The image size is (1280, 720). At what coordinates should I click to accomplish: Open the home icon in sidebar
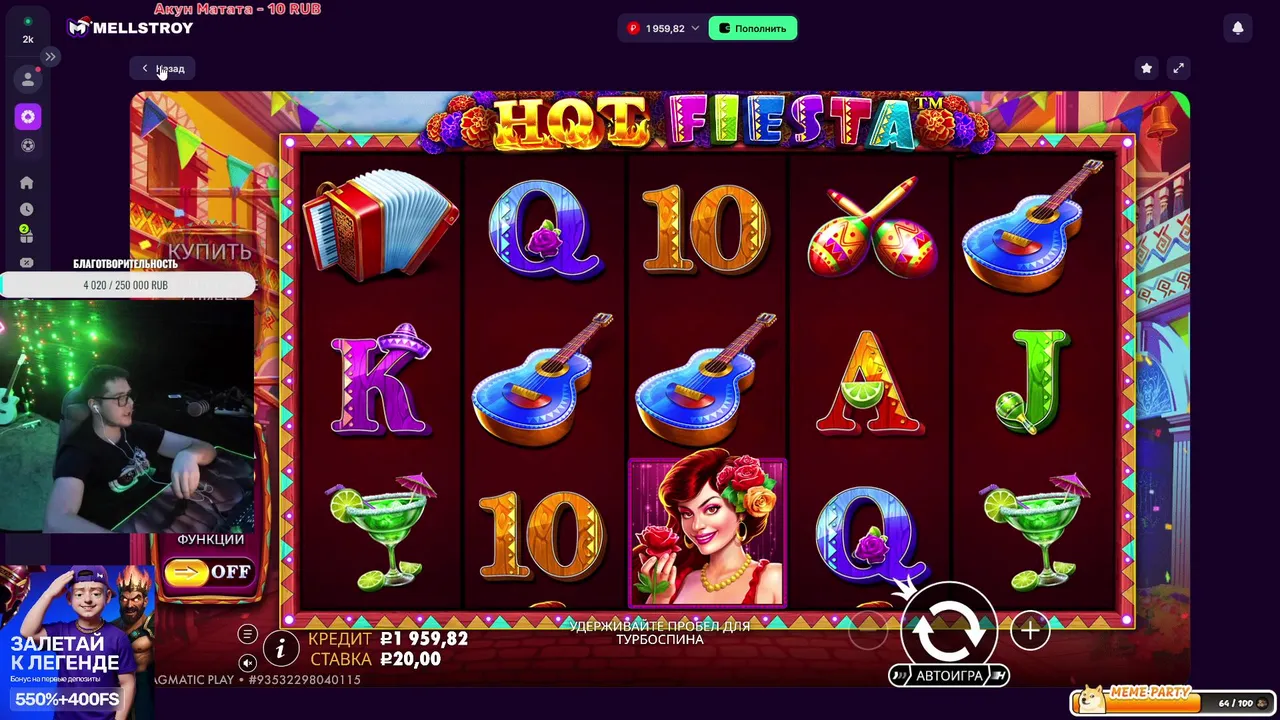[x=27, y=183]
